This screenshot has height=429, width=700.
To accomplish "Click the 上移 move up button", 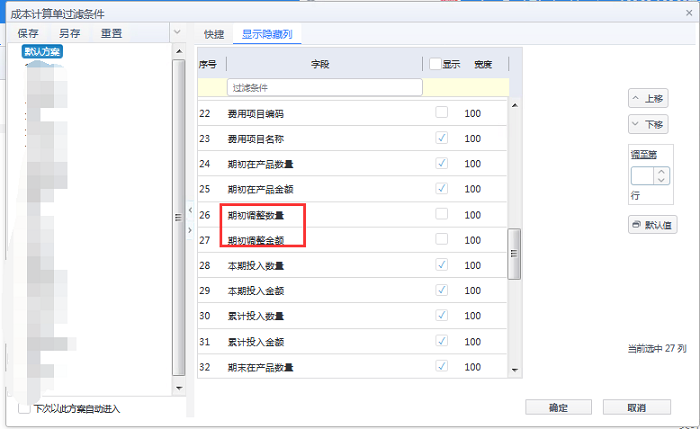I will click(x=648, y=98).
